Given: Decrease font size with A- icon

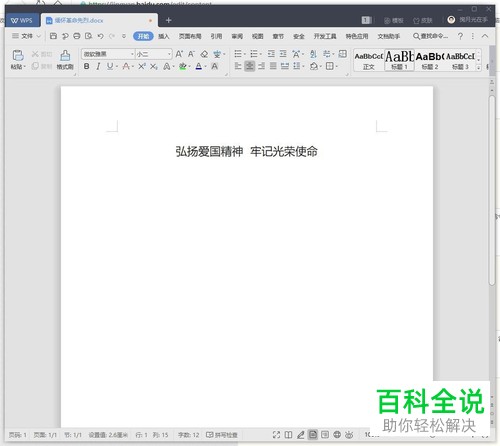Looking at the screenshot, I should click(x=191, y=54).
